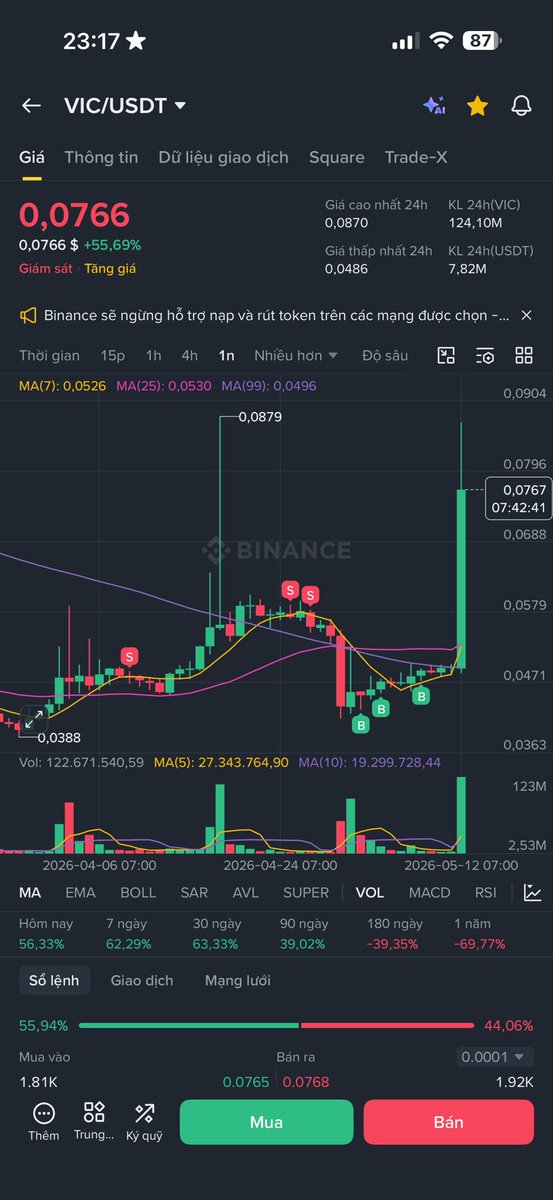
Task: Go back with the left arrow
Action: pyautogui.click(x=31, y=106)
